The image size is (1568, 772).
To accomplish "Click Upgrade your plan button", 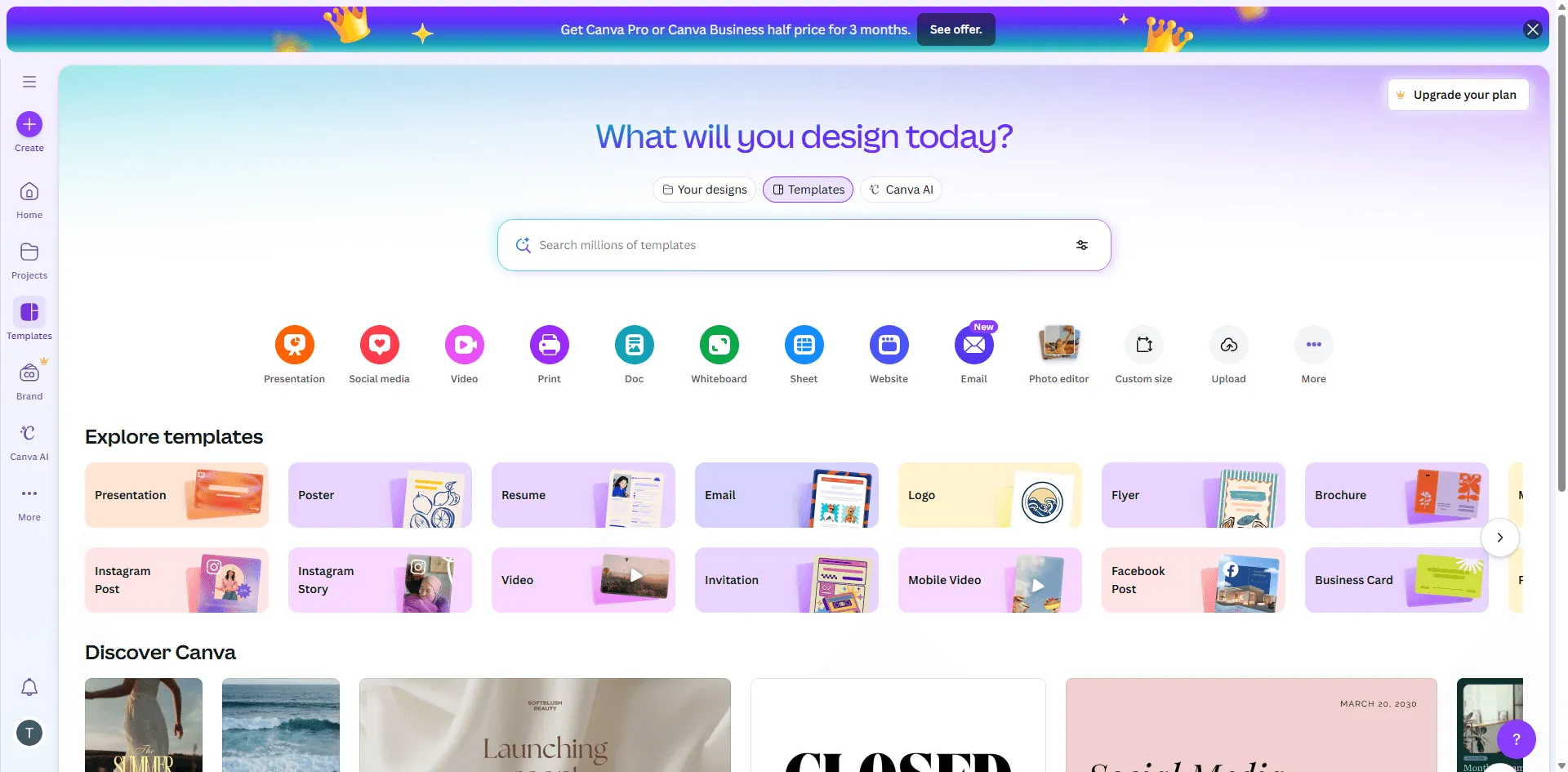I will [x=1458, y=95].
